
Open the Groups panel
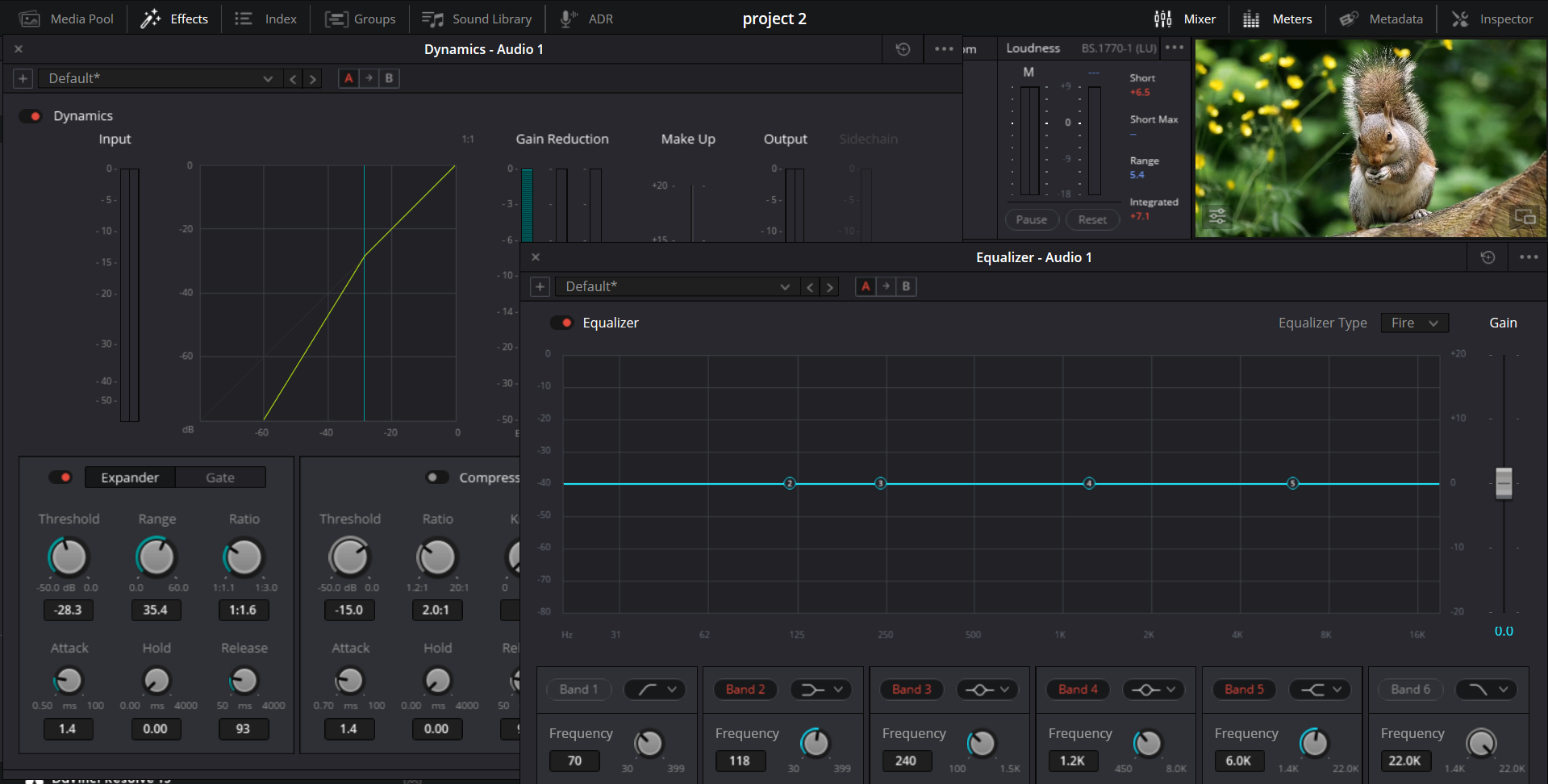coord(360,19)
